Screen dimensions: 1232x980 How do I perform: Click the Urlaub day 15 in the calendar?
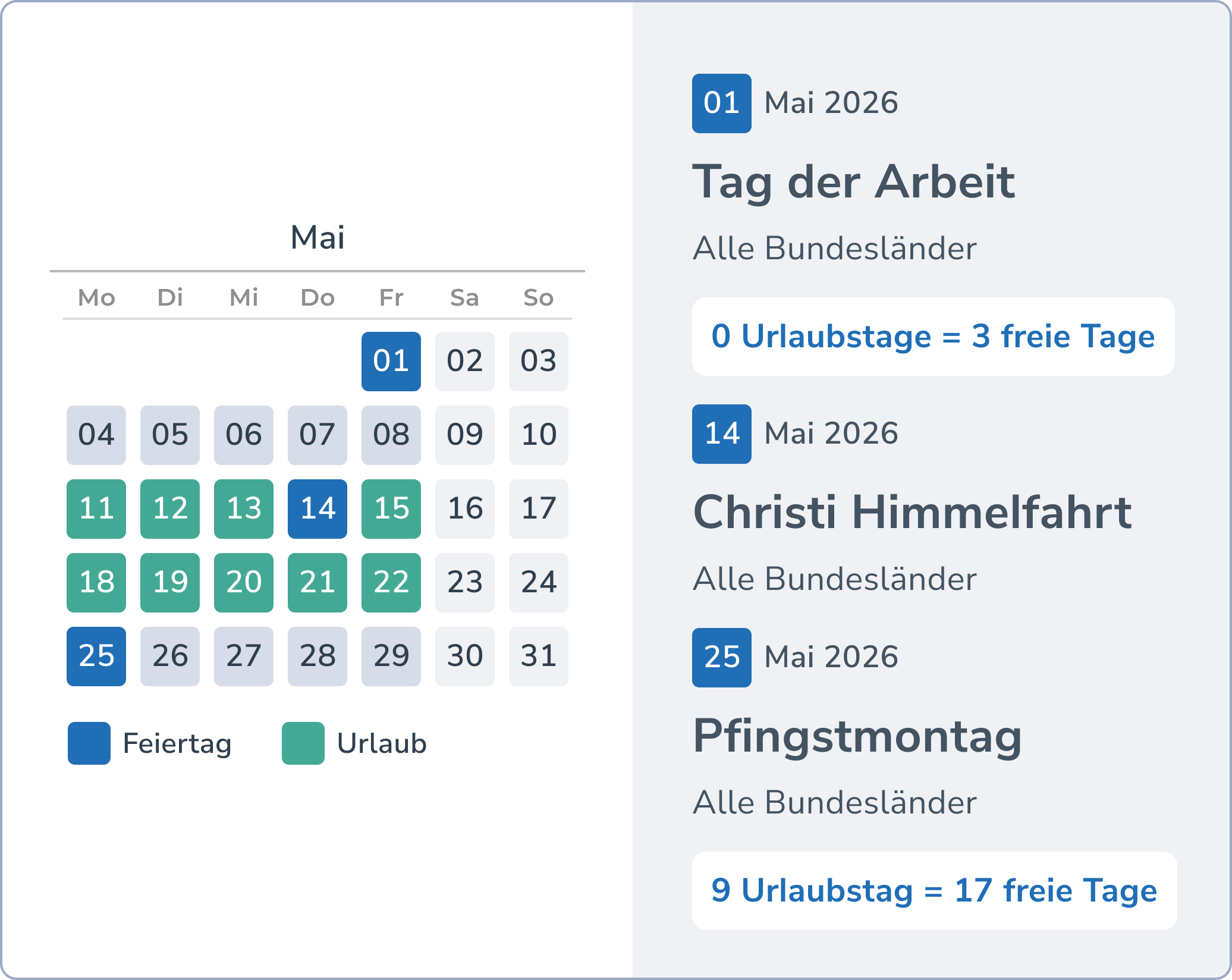click(x=391, y=508)
